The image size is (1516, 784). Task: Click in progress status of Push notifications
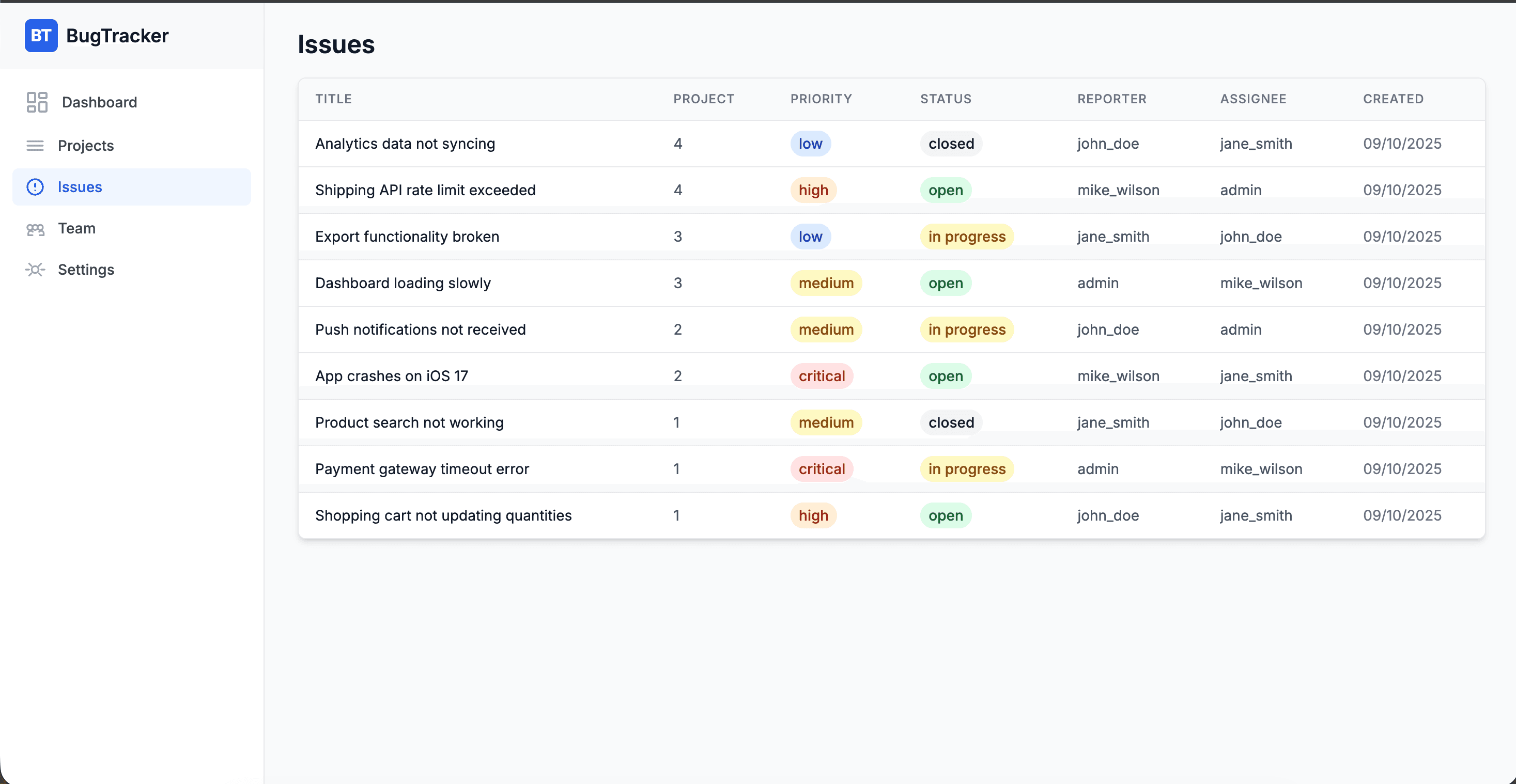click(x=967, y=330)
